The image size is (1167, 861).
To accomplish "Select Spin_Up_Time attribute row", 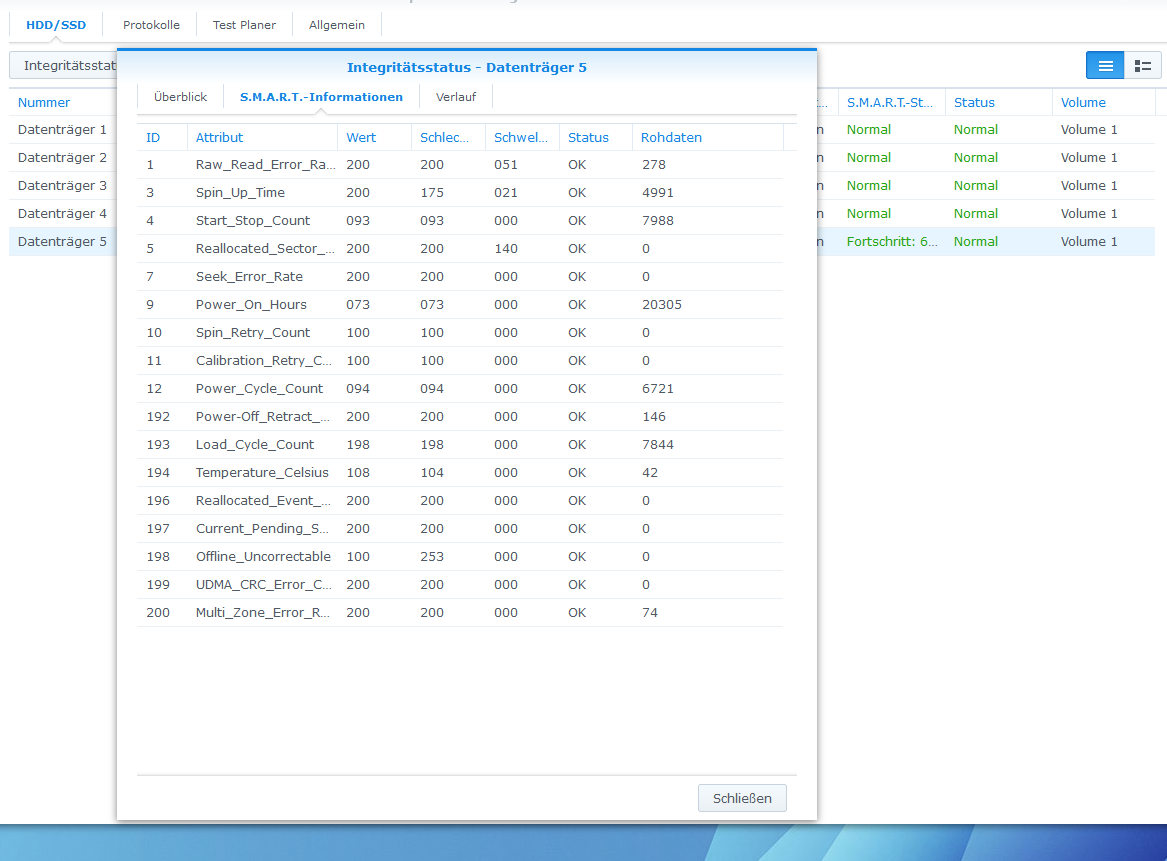I will point(460,193).
